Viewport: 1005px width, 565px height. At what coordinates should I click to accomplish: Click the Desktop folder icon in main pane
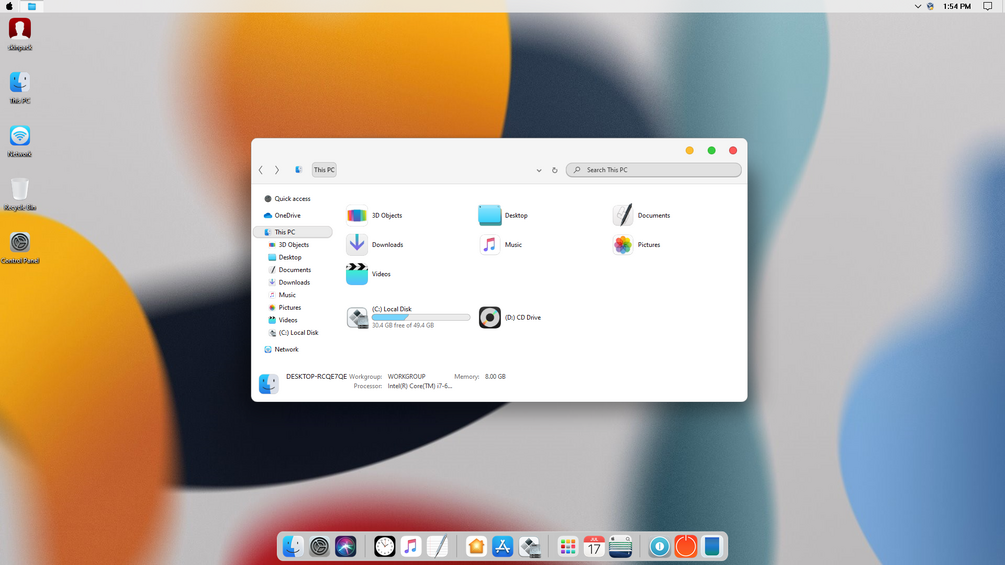[x=490, y=215]
